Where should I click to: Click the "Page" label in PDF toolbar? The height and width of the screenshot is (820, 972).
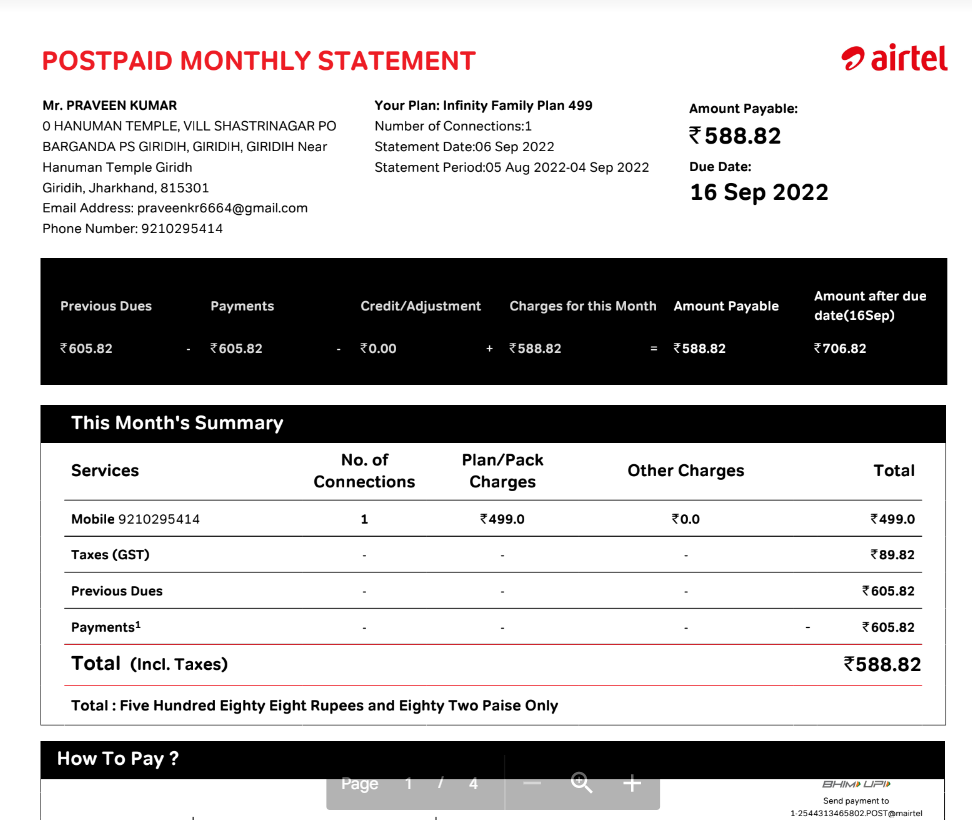(x=360, y=783)
